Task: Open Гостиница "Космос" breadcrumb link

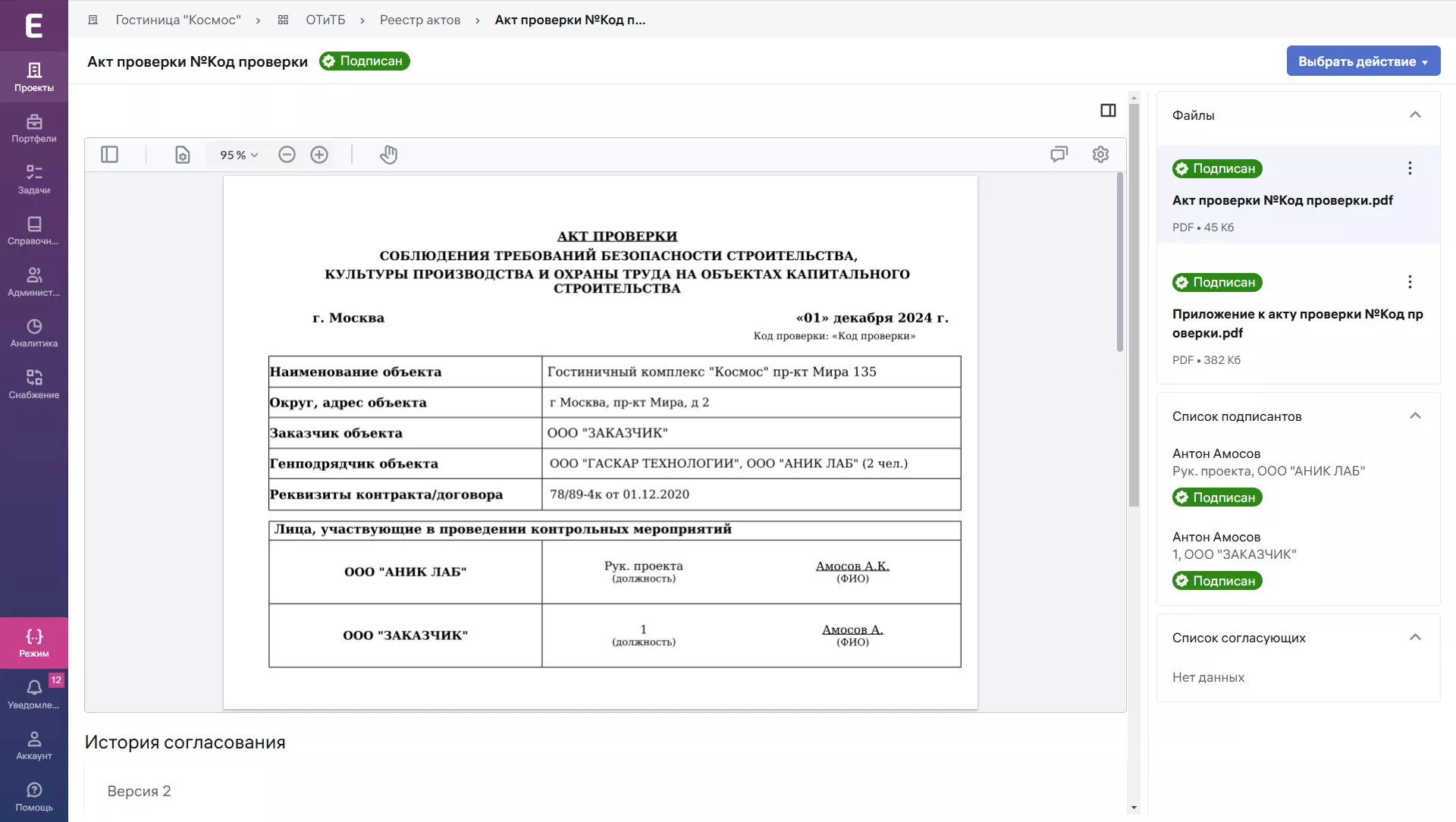Action: click(178, 20)
